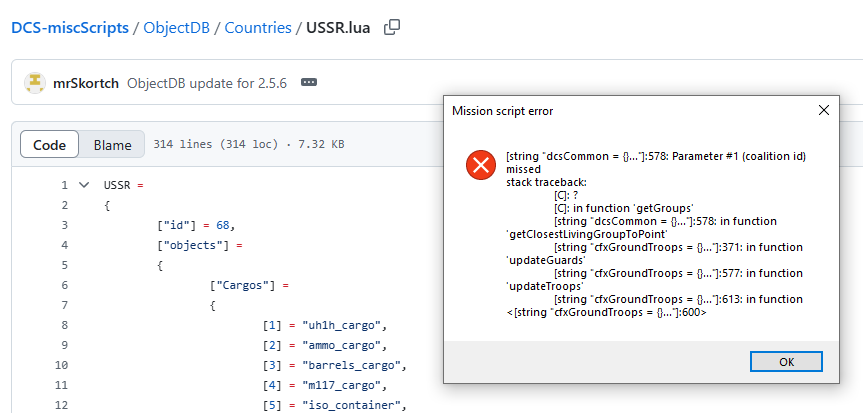This screenshot has height=413, width=863.
Task: Open mrSkortch user profile link
Action: point(85,83)
